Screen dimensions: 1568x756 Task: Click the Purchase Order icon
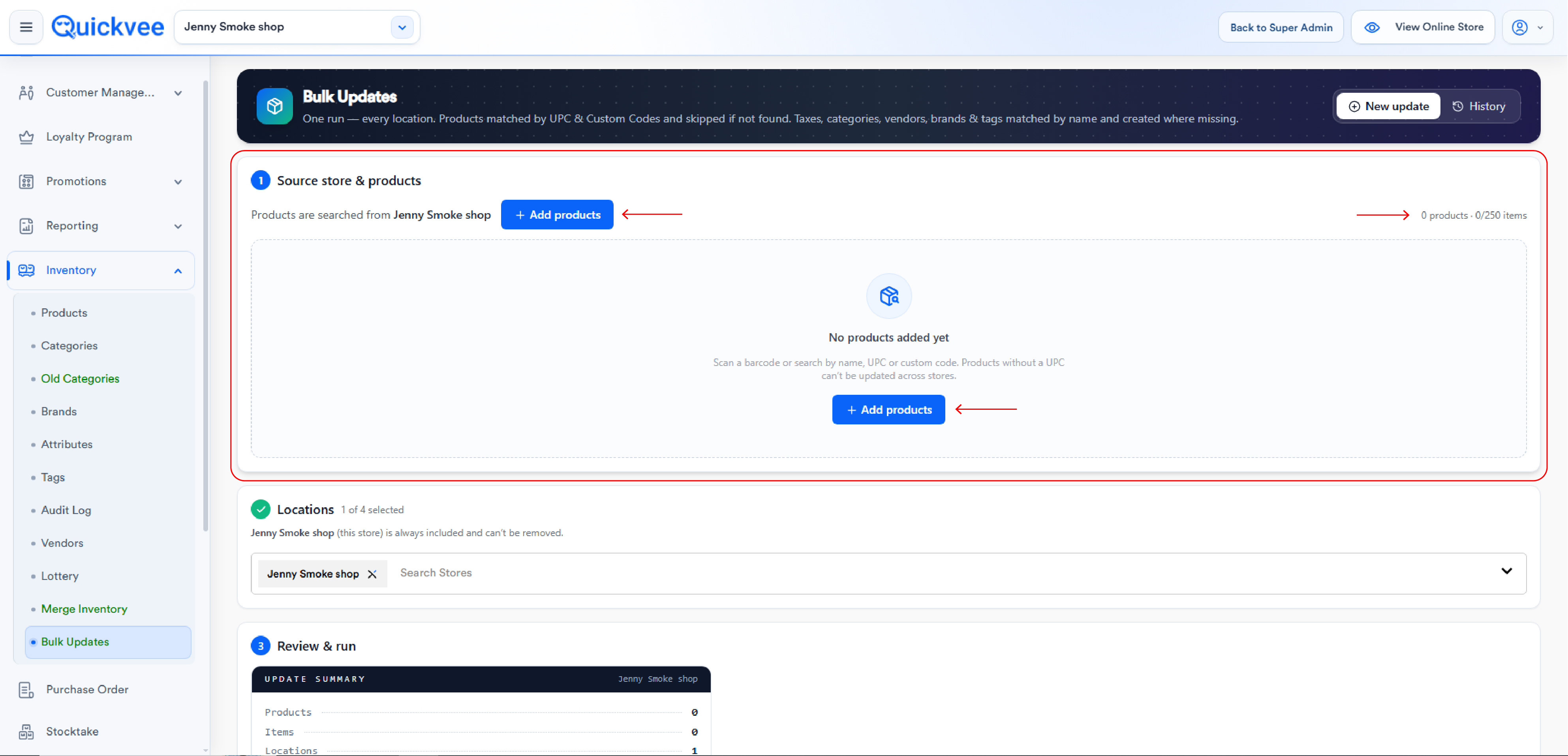pyautogui.click(x=26, y=690)
